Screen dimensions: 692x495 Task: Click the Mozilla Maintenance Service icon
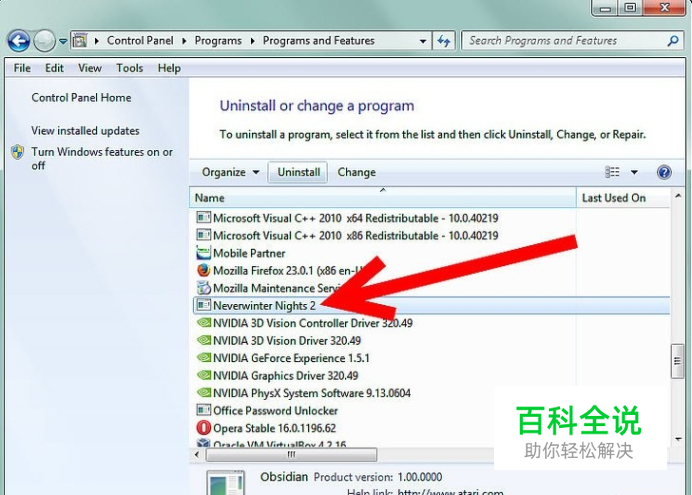coord(203,288)
